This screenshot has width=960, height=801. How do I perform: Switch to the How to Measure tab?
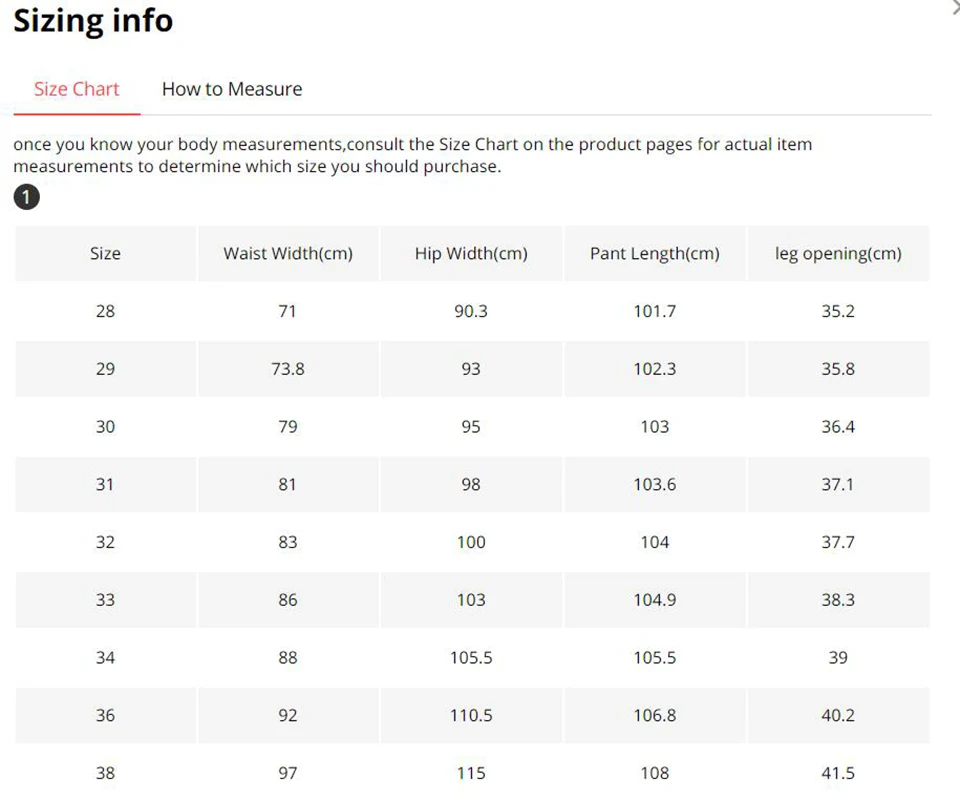tap(232, 89)
